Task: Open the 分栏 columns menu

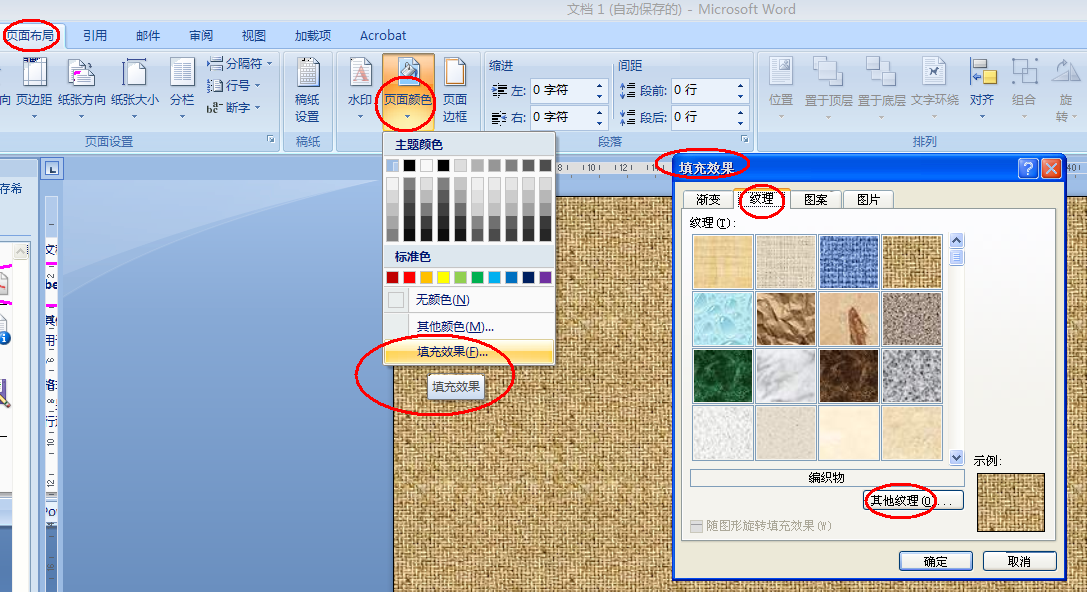Action: coord(182,90)
